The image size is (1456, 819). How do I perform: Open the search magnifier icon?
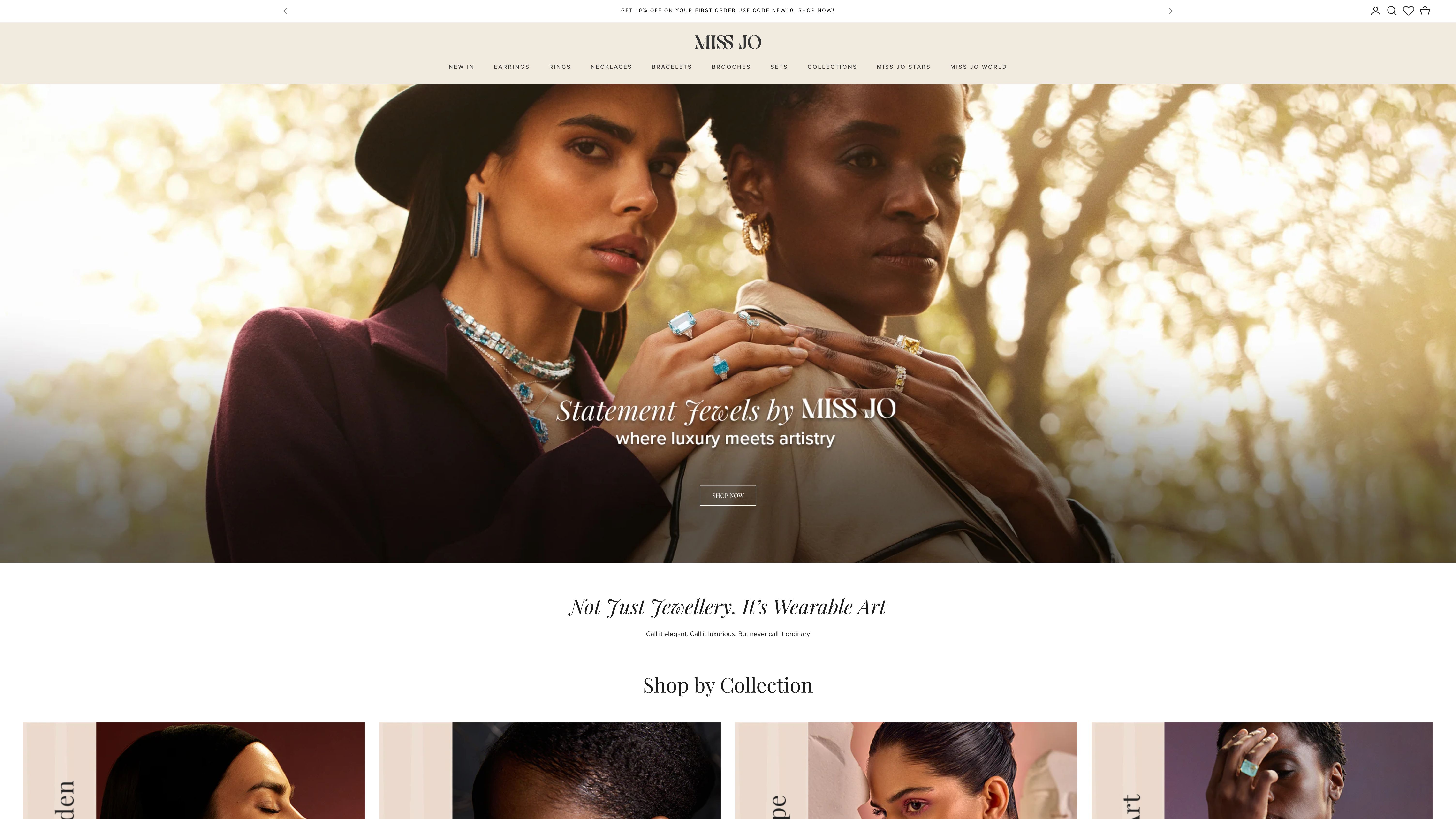(1392, 11)
